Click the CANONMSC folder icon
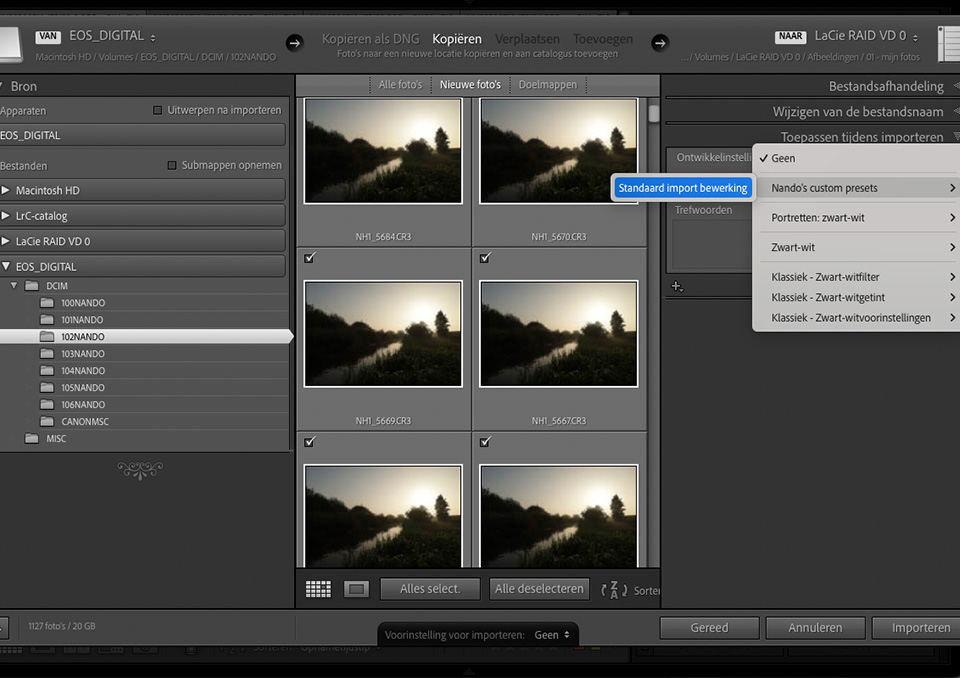The width and height of the screenshot is (960, 678). 47,421
